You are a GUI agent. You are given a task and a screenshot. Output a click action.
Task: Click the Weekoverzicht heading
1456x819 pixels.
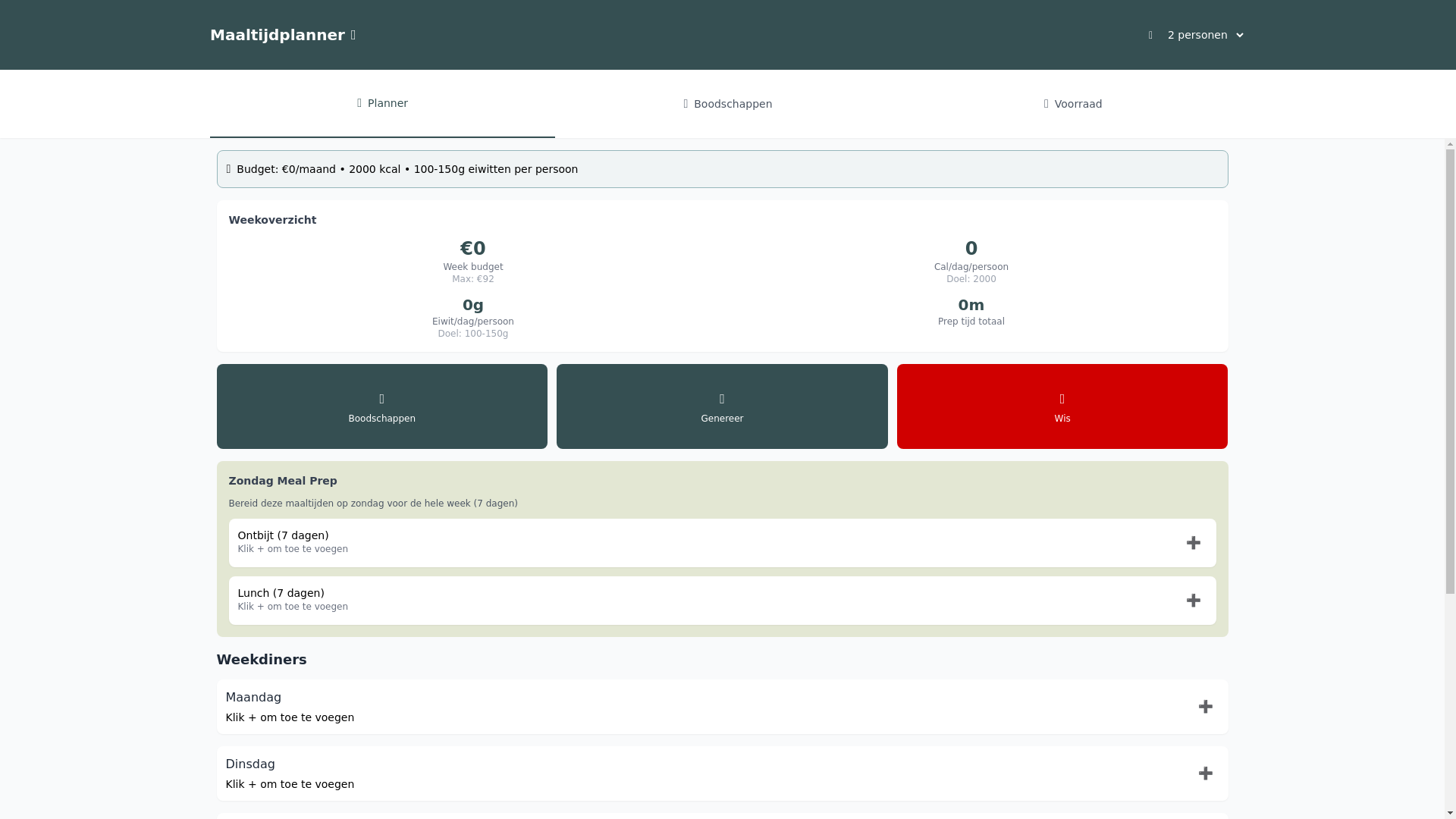(x=272, y=220)
